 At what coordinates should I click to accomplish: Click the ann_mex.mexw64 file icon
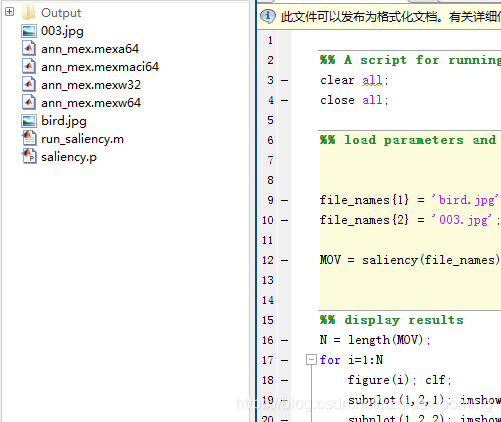[x=29, y=102]
